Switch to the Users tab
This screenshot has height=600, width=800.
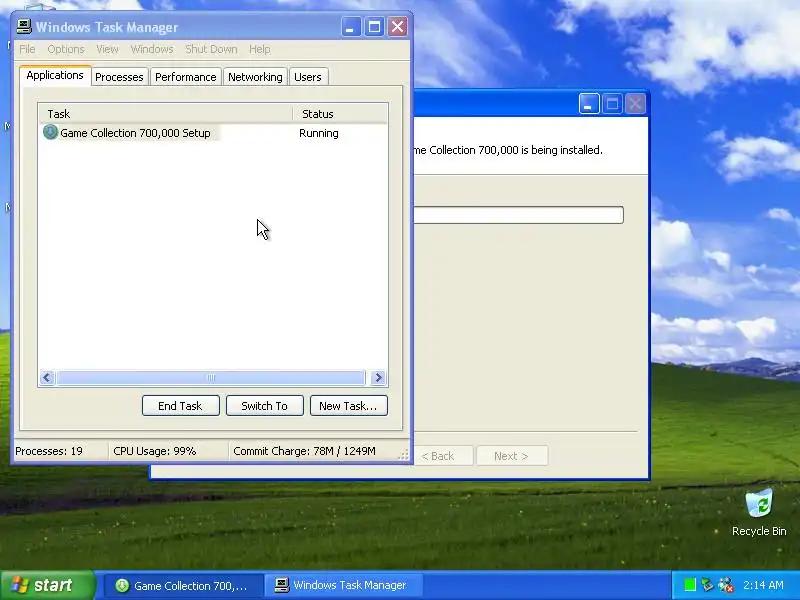coord(308,77)
